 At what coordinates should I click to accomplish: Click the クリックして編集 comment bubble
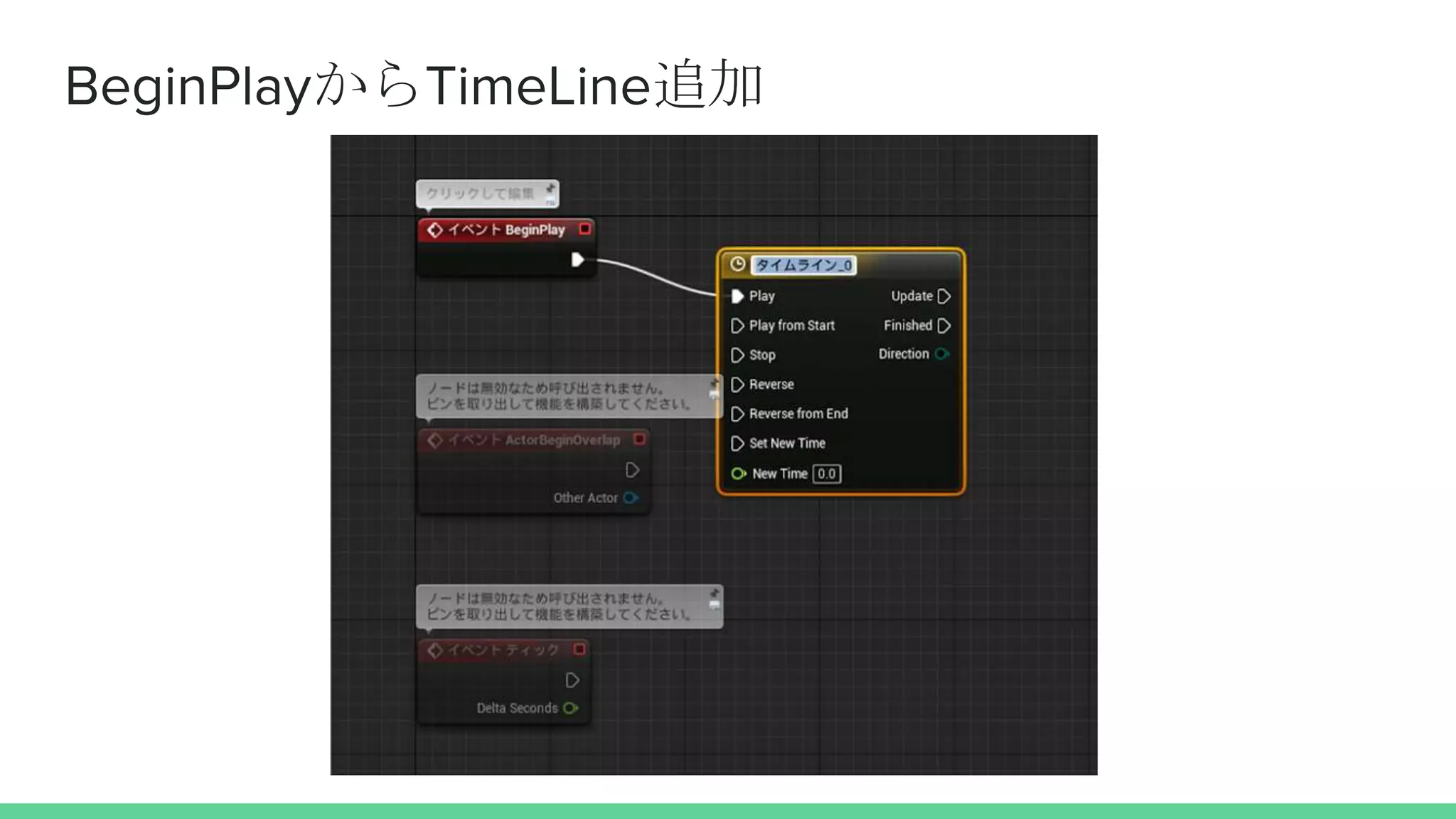click(x=488, y=194)
